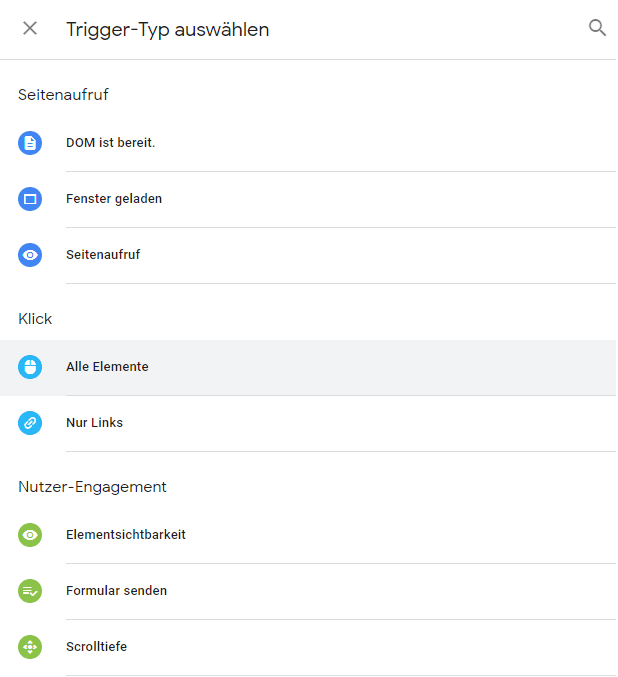Click the Scrolltiefe arrows icon
This screenshot has width=618, height=677.
[x=30, y=647]
